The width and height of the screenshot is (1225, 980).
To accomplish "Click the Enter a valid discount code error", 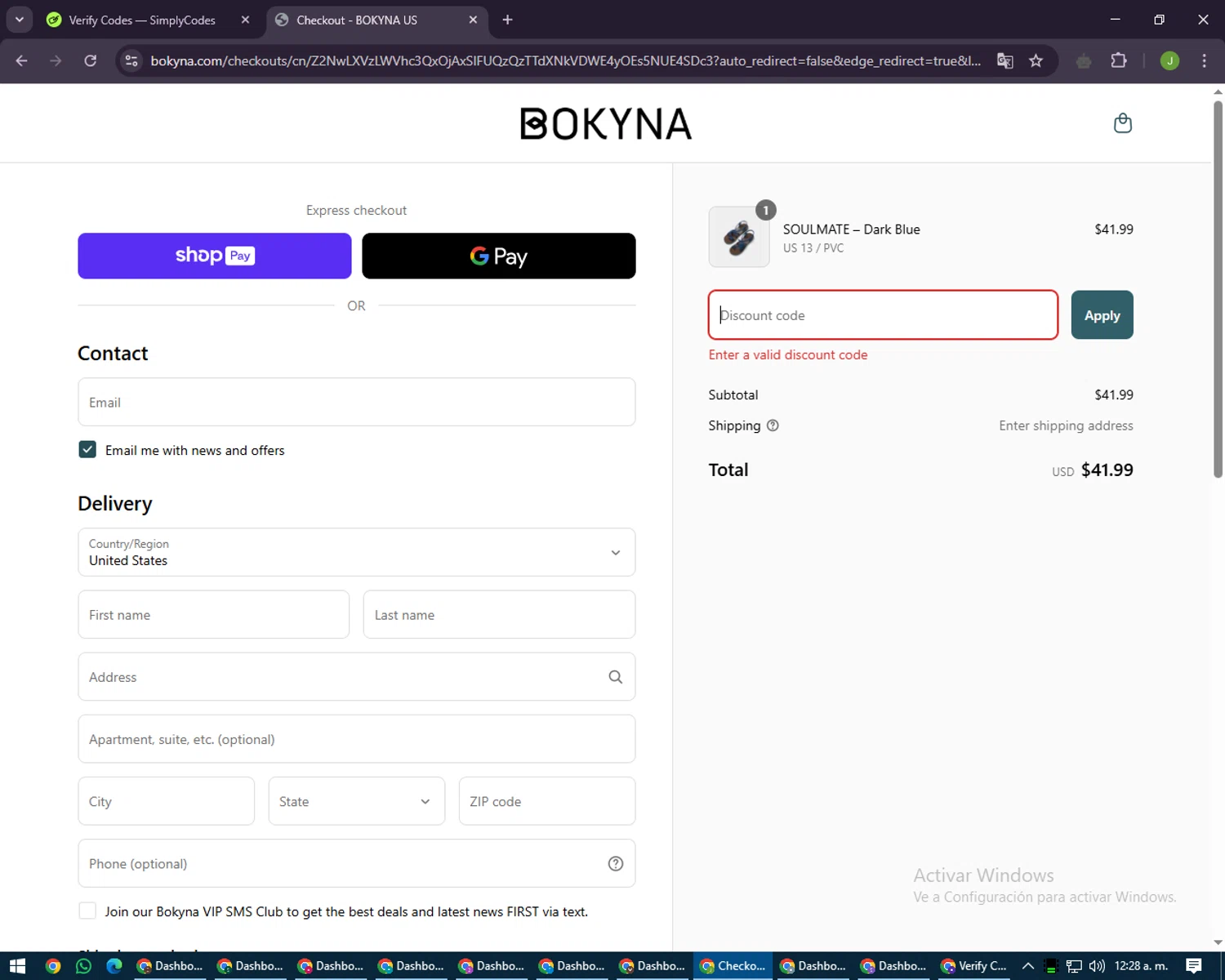I will (x=788, y=354).
